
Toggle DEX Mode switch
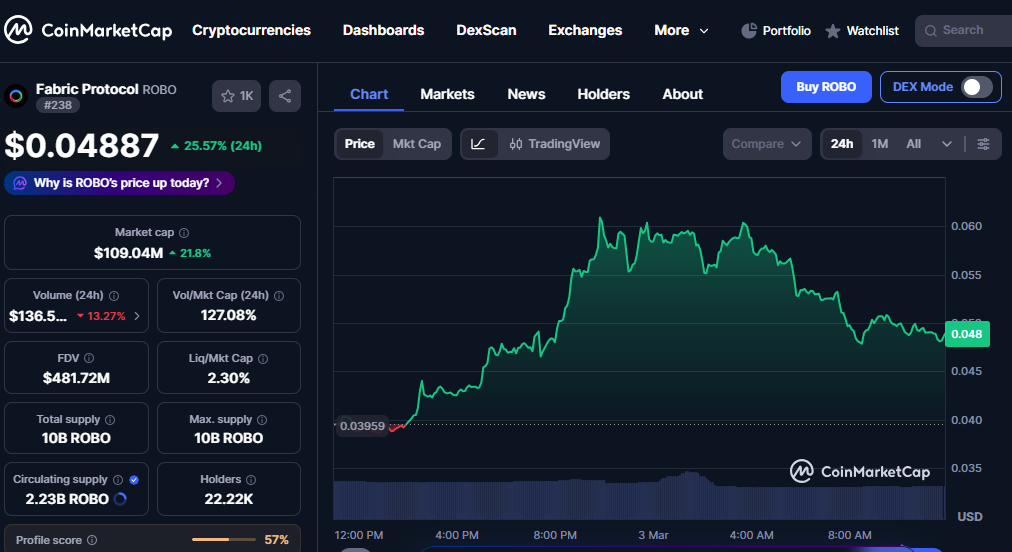977,87
